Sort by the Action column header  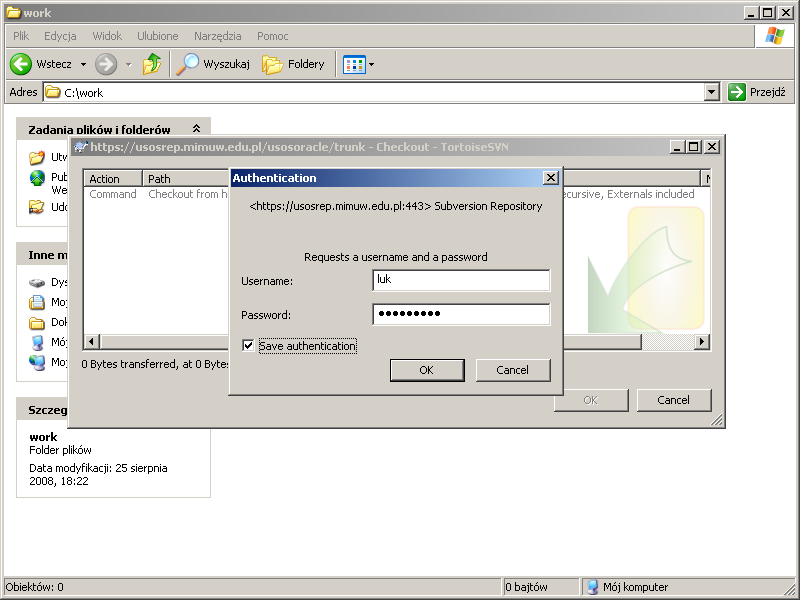(x=113, y=179)
